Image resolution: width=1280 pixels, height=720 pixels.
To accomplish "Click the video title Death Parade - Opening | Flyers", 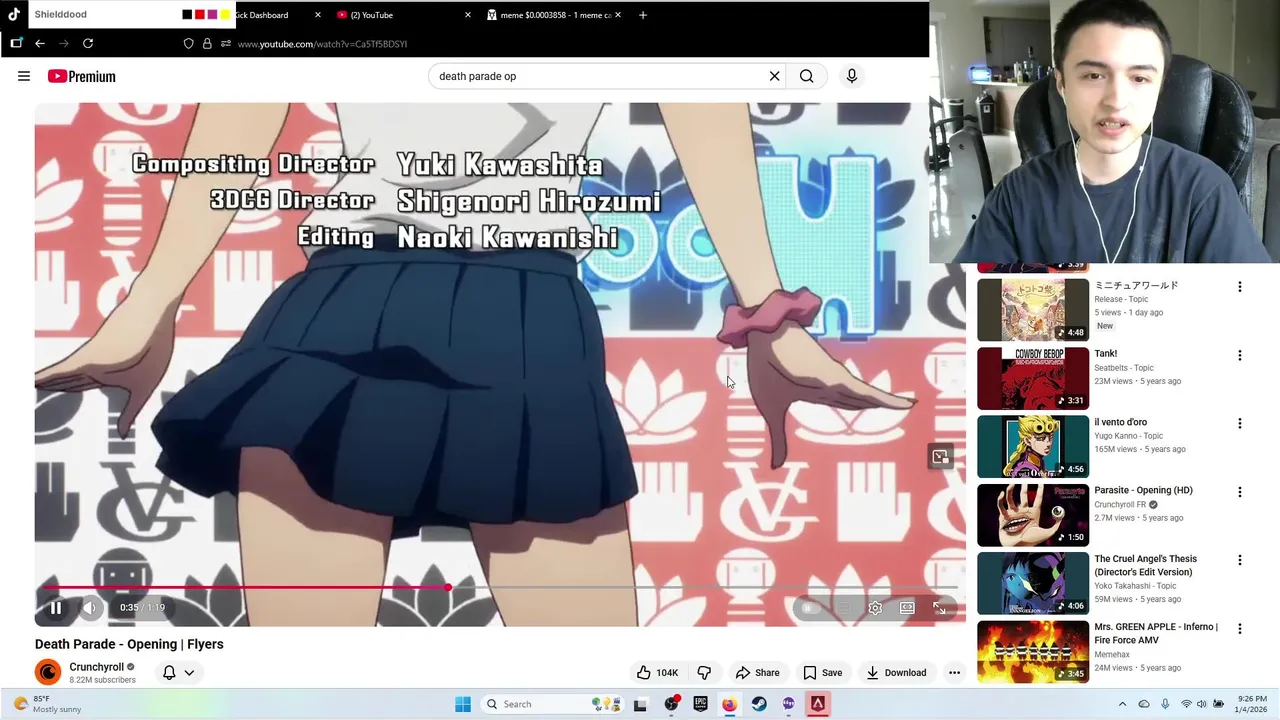I will (129, 644).
